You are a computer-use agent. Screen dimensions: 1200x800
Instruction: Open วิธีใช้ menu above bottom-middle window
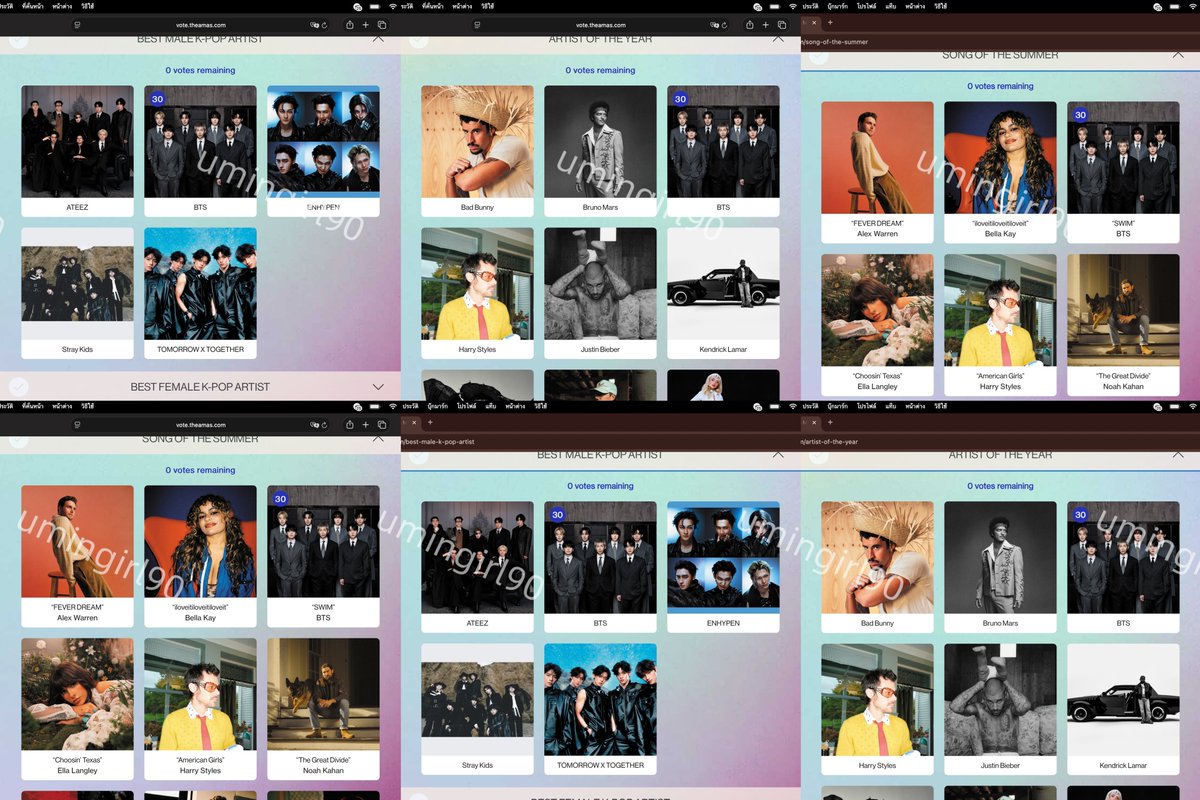pyautogui.click(x=540, y=406)
